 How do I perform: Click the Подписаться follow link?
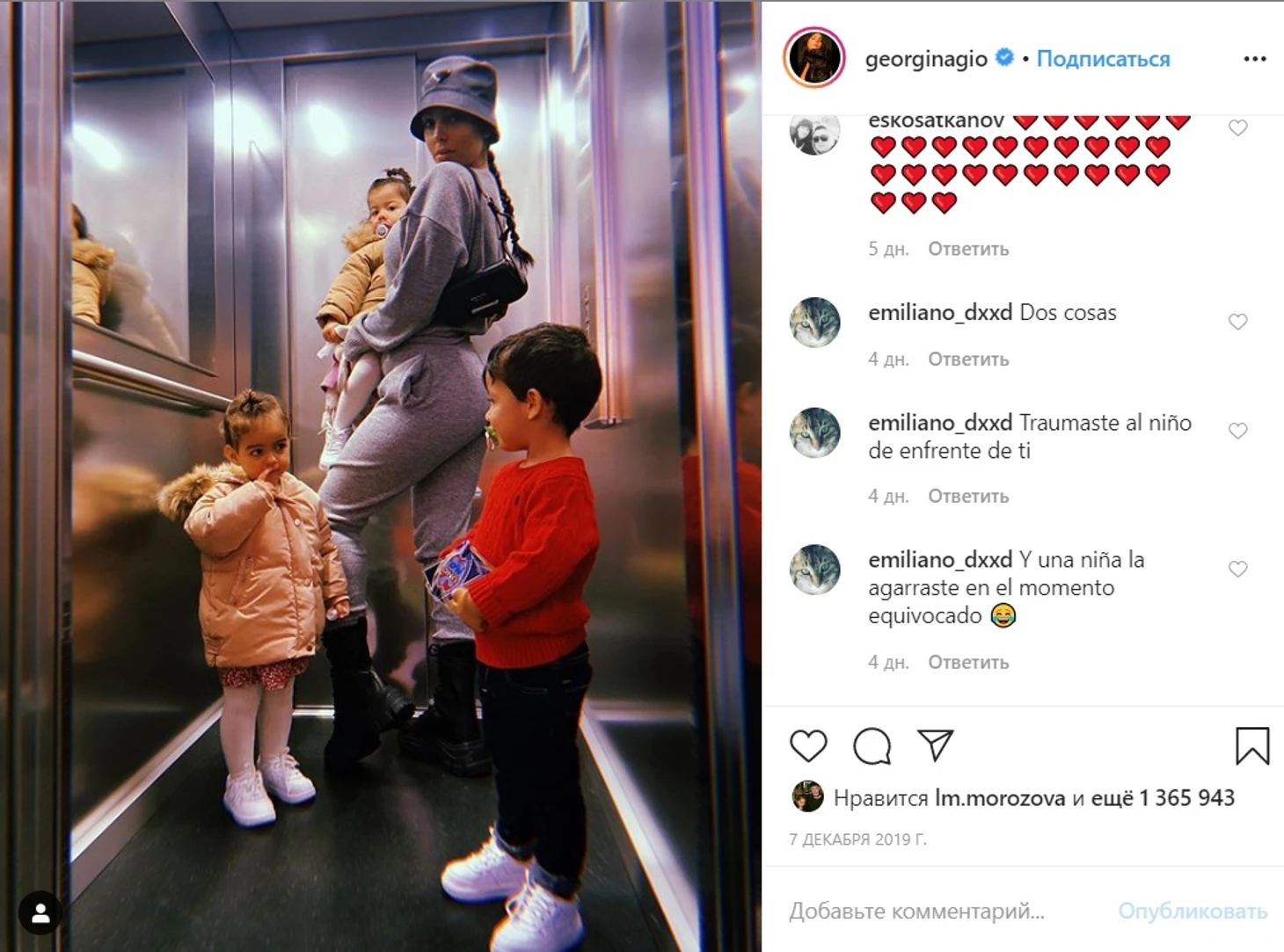[x=1103, y=59]
